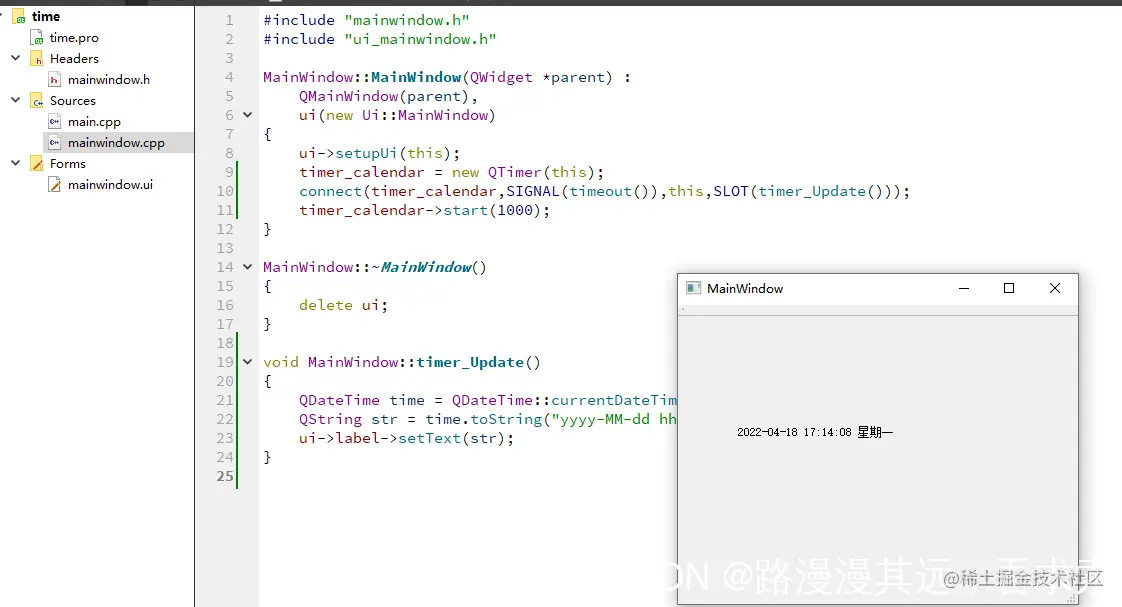Fold the constructor block at line 6

point(248,115)
